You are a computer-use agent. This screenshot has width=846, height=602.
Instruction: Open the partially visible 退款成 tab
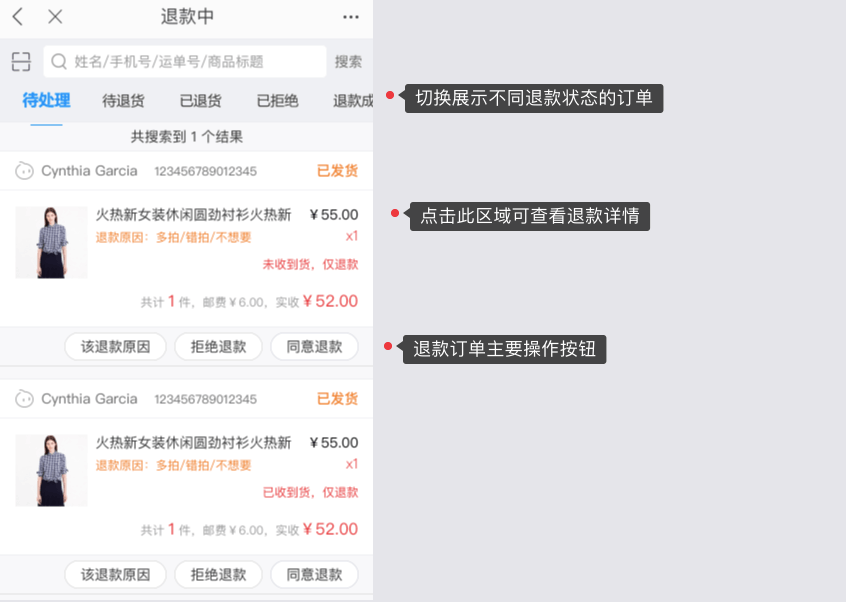point(353,101)
